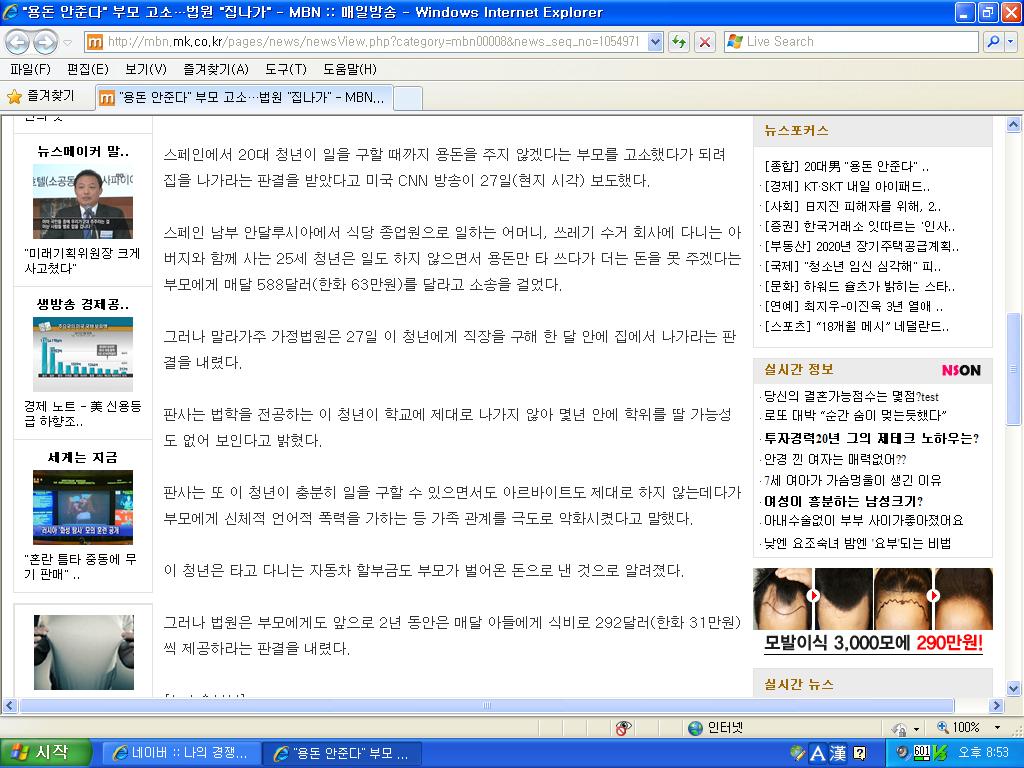Click the Hanja conversion icon in language bar
This screenshot has width=1024, height=768.
pos(837,753)
